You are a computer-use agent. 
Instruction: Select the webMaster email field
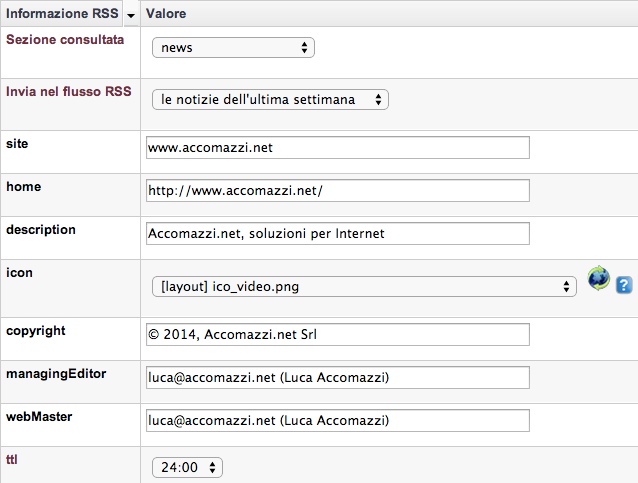point(338,420)
